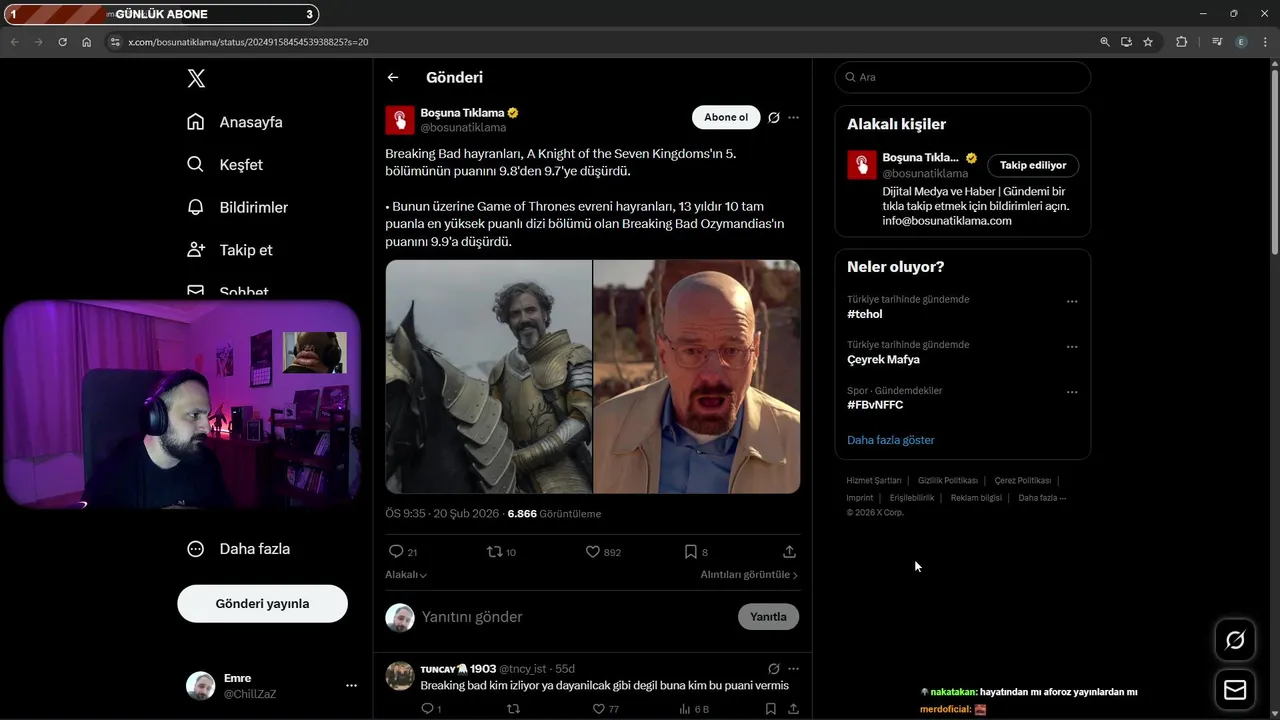The height and width of the screenshot is (720, 1280).
Task: Click install app icon in address bar
Action: (1126, 42)
